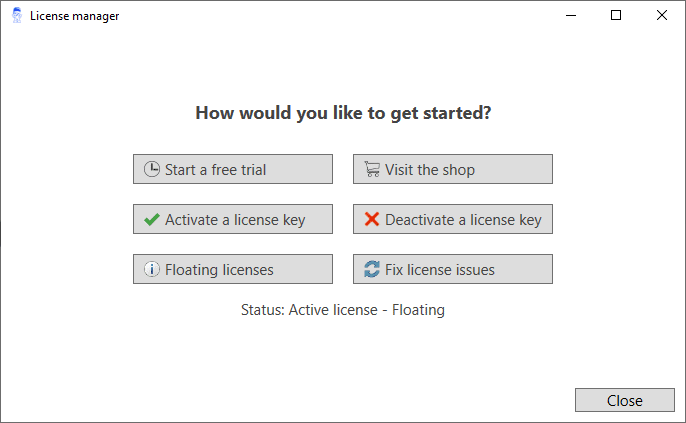686x423 pixels.
Task: Click the green checkmark icon
Action: pos(152,219)
